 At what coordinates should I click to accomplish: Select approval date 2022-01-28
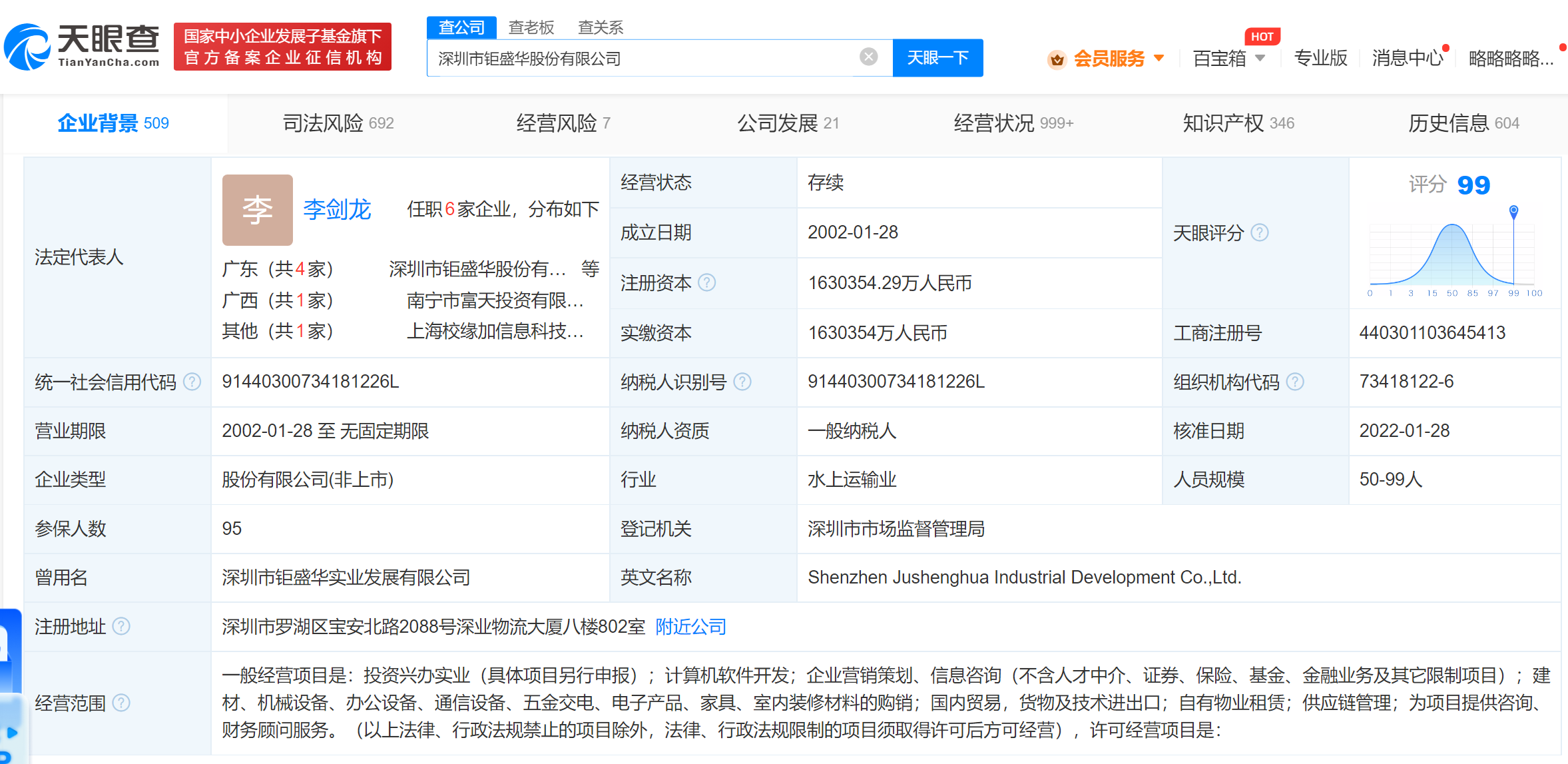[x=1404, y=431]
